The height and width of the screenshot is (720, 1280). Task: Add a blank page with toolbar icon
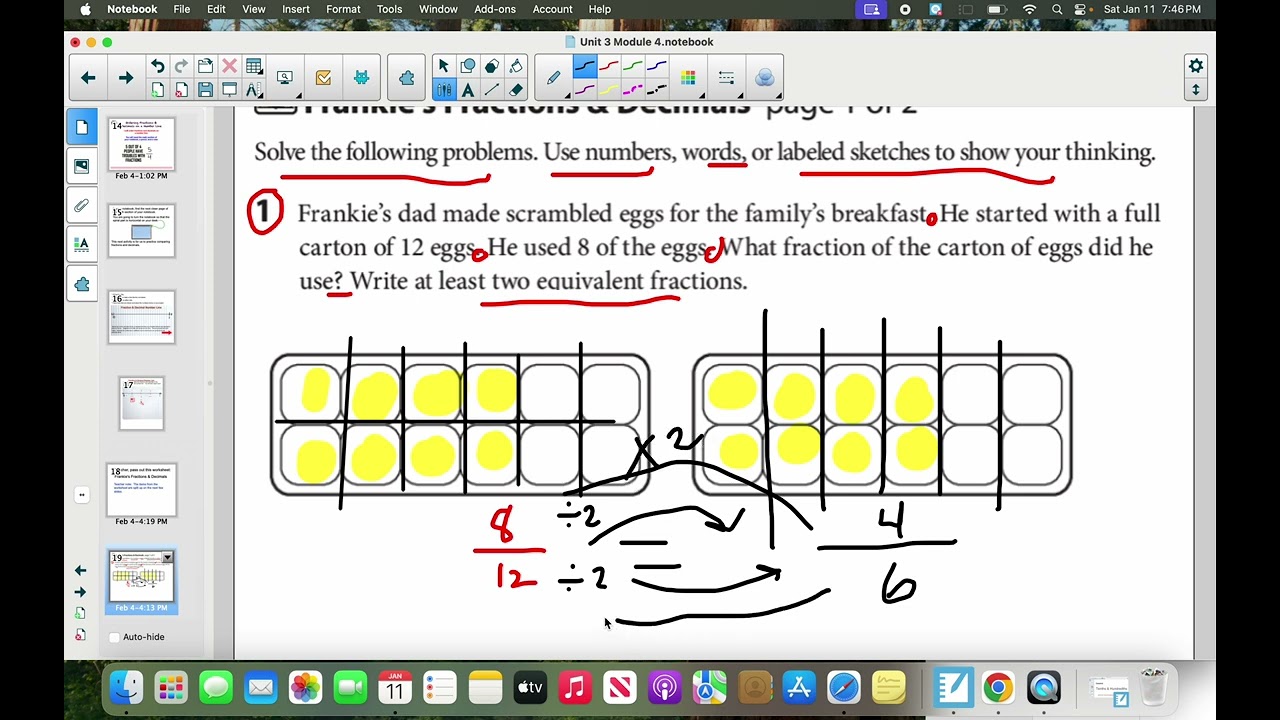(157, 90)
